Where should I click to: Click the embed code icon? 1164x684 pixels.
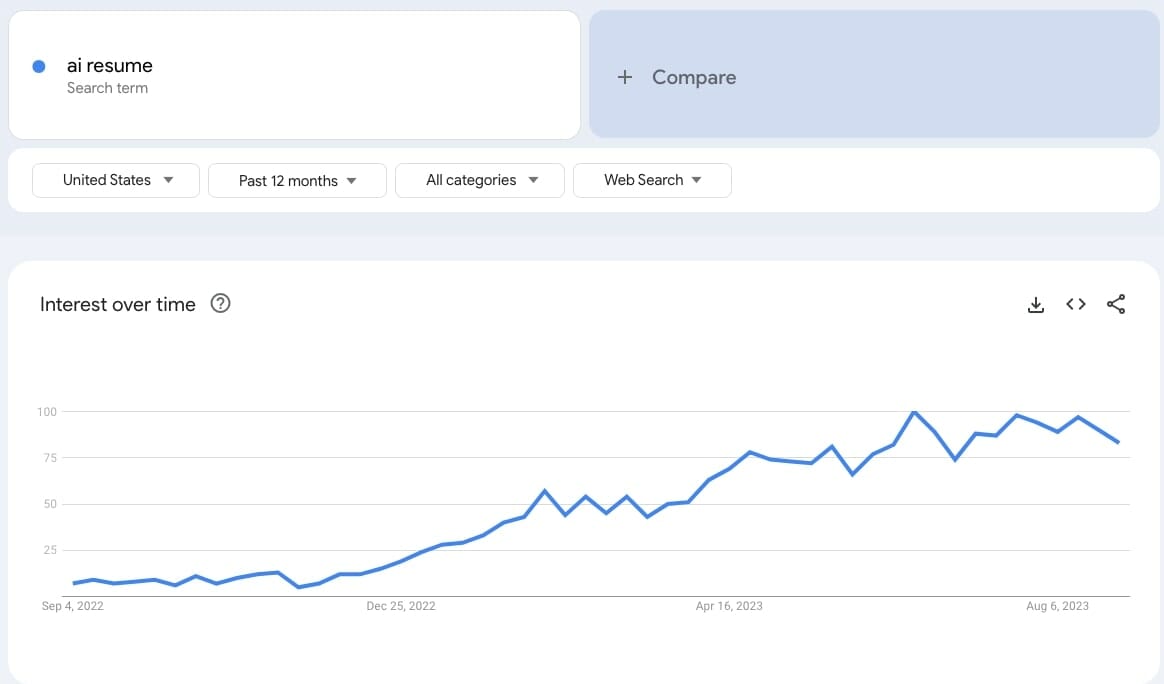tap(1076, 305)
